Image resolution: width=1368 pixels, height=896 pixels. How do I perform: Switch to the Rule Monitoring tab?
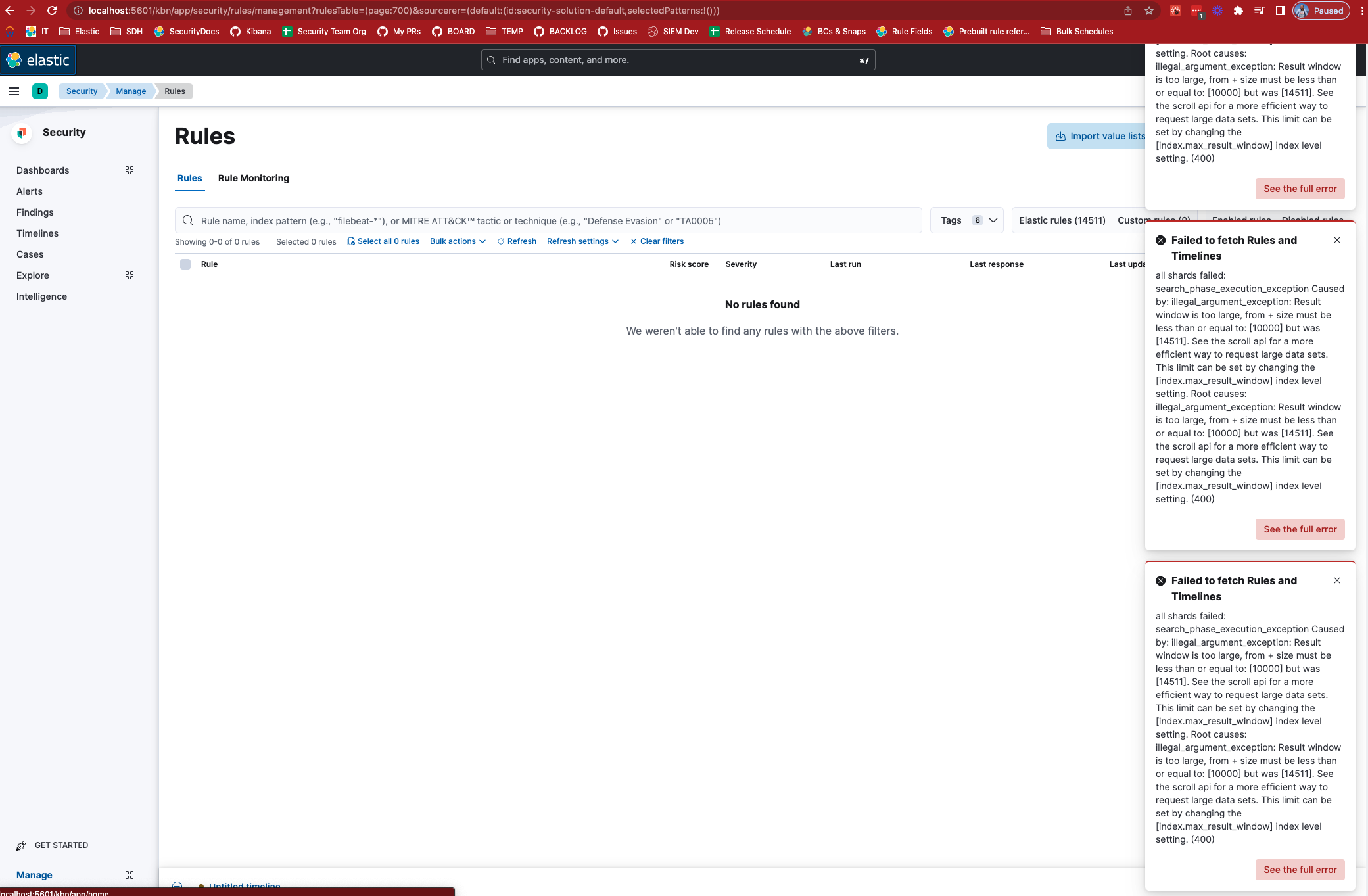coord(254,178)
